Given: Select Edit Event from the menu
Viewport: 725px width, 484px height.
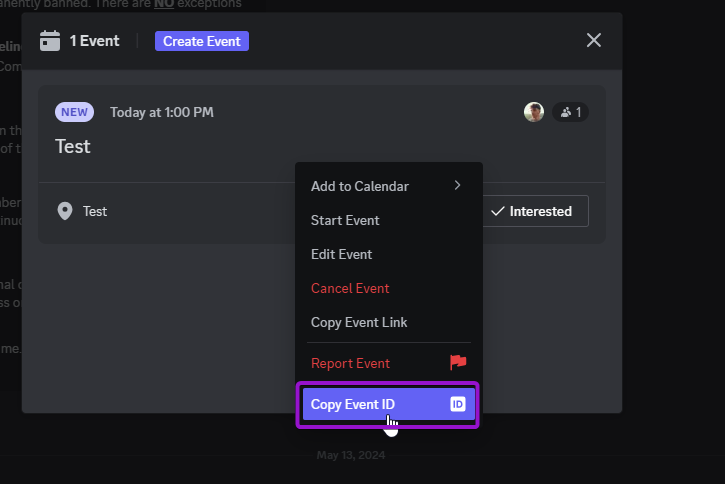Looking at the screenshot, I should [x=341, y=254].
